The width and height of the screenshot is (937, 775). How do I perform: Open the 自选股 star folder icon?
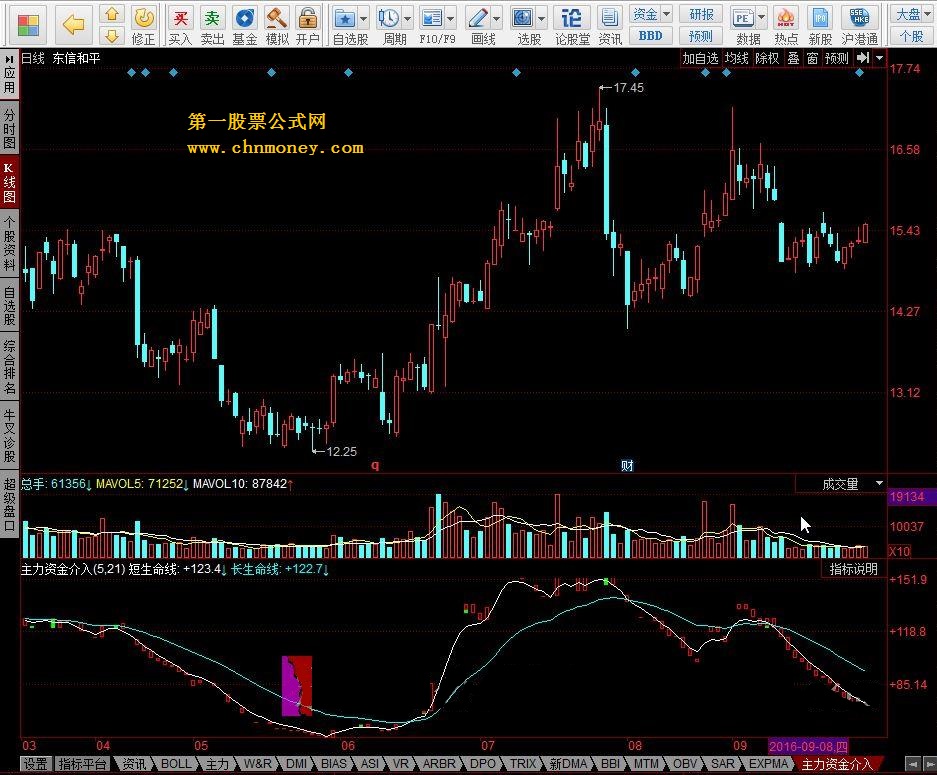(x=345, y=18)
